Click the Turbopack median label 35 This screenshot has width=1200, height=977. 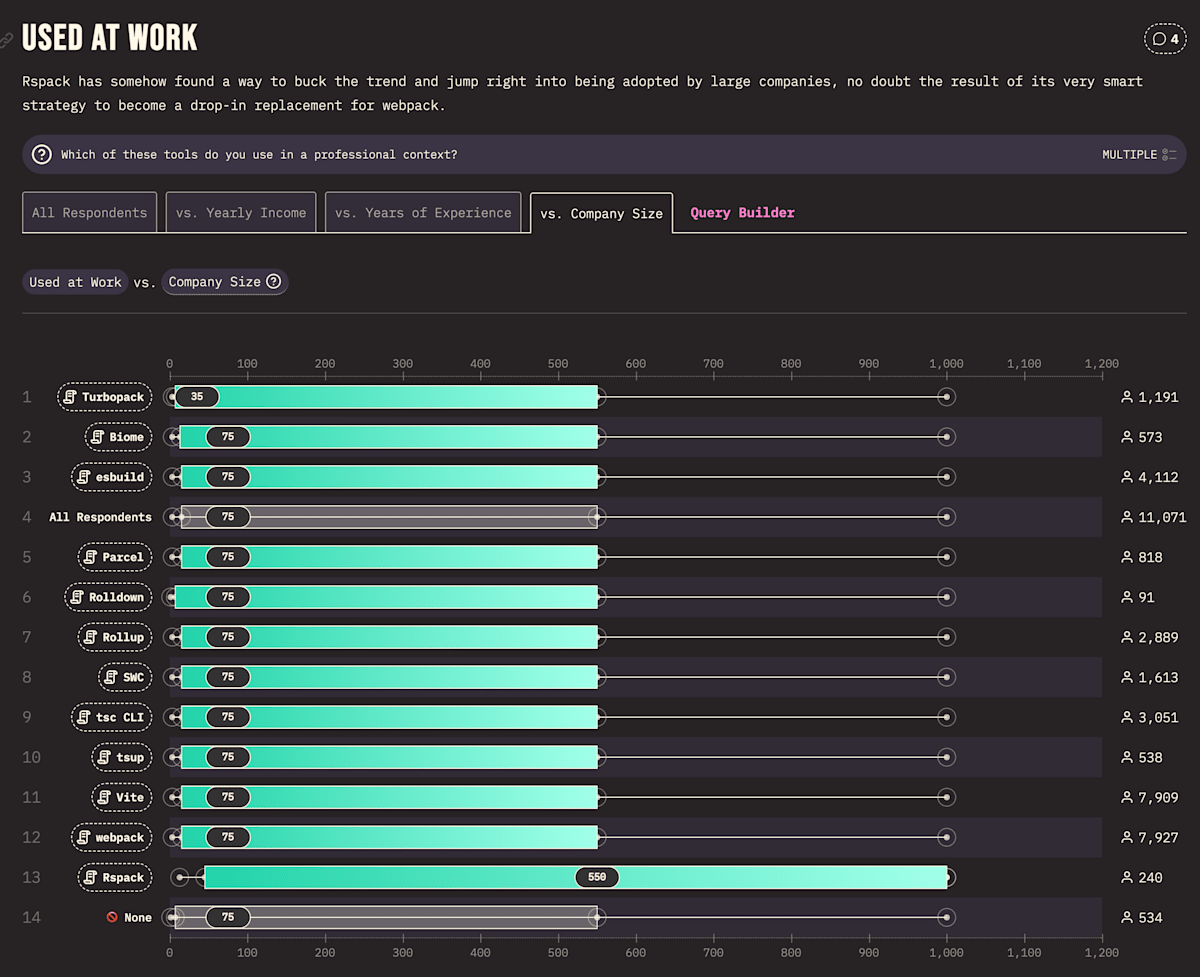197,397
